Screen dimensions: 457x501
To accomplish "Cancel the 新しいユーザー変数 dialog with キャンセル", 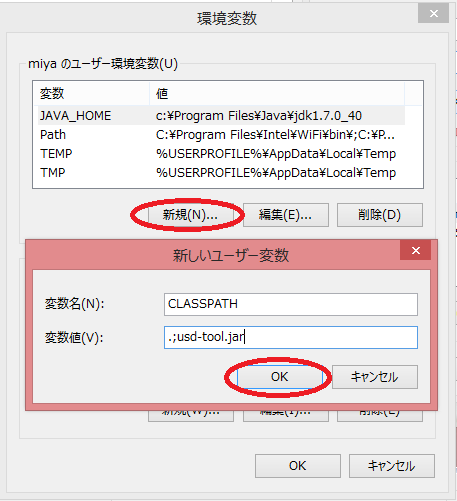I will tap(375, 377).
